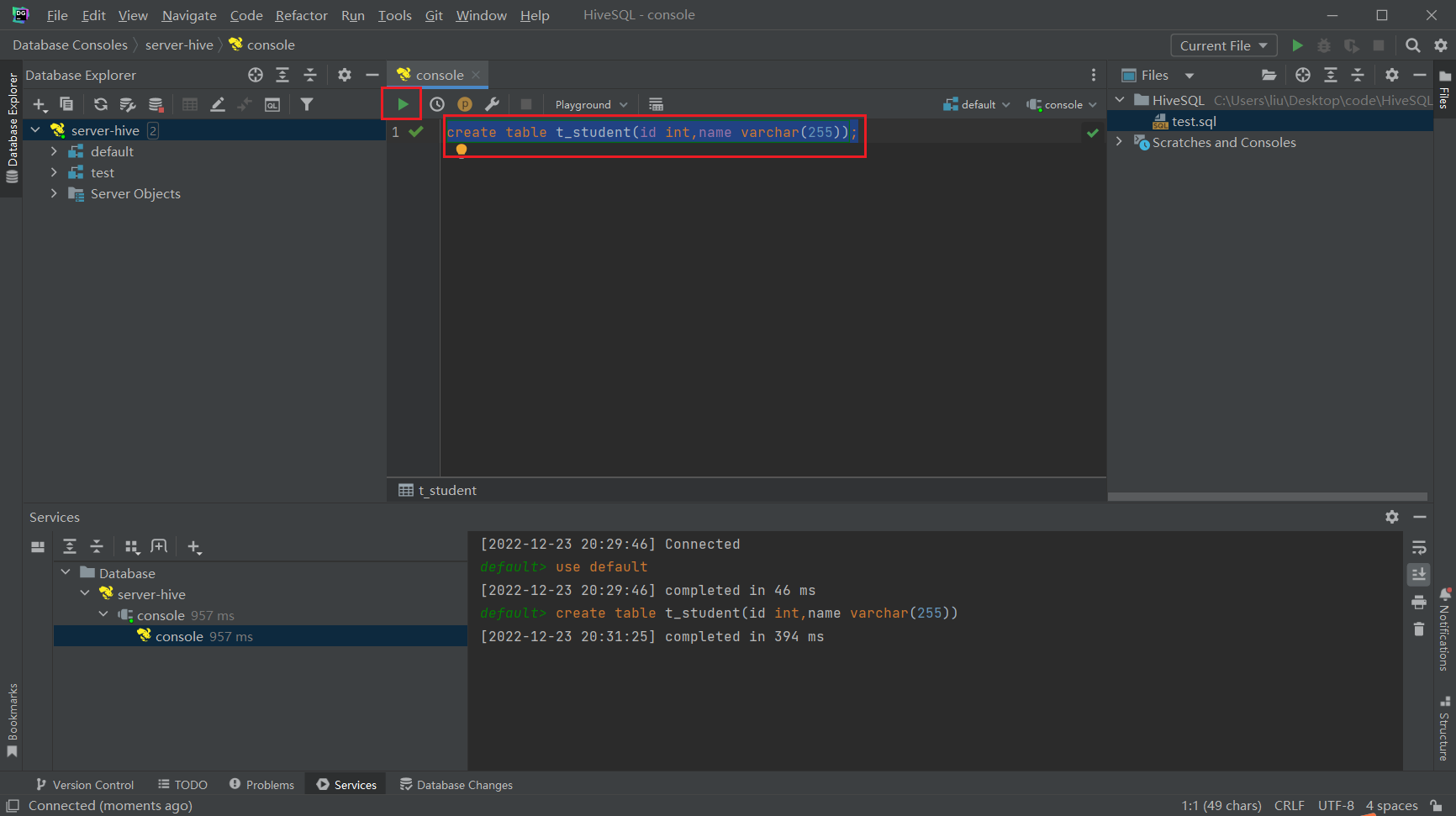Select opened file target icon in Database Explorer
Image resolution: width=1456 pixels, height=816 pixels.
pyautogui.click(x=256, y=75)
